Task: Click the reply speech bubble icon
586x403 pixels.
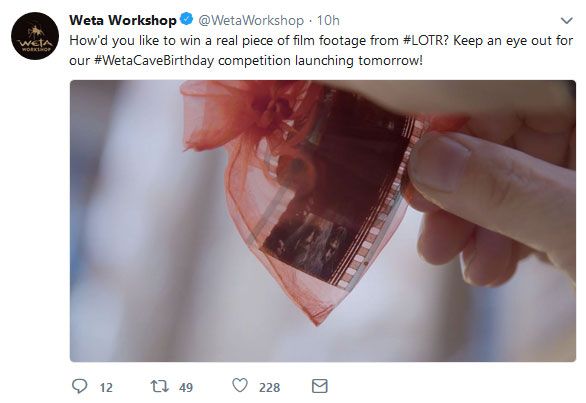Action: click(x=79, y=386)
